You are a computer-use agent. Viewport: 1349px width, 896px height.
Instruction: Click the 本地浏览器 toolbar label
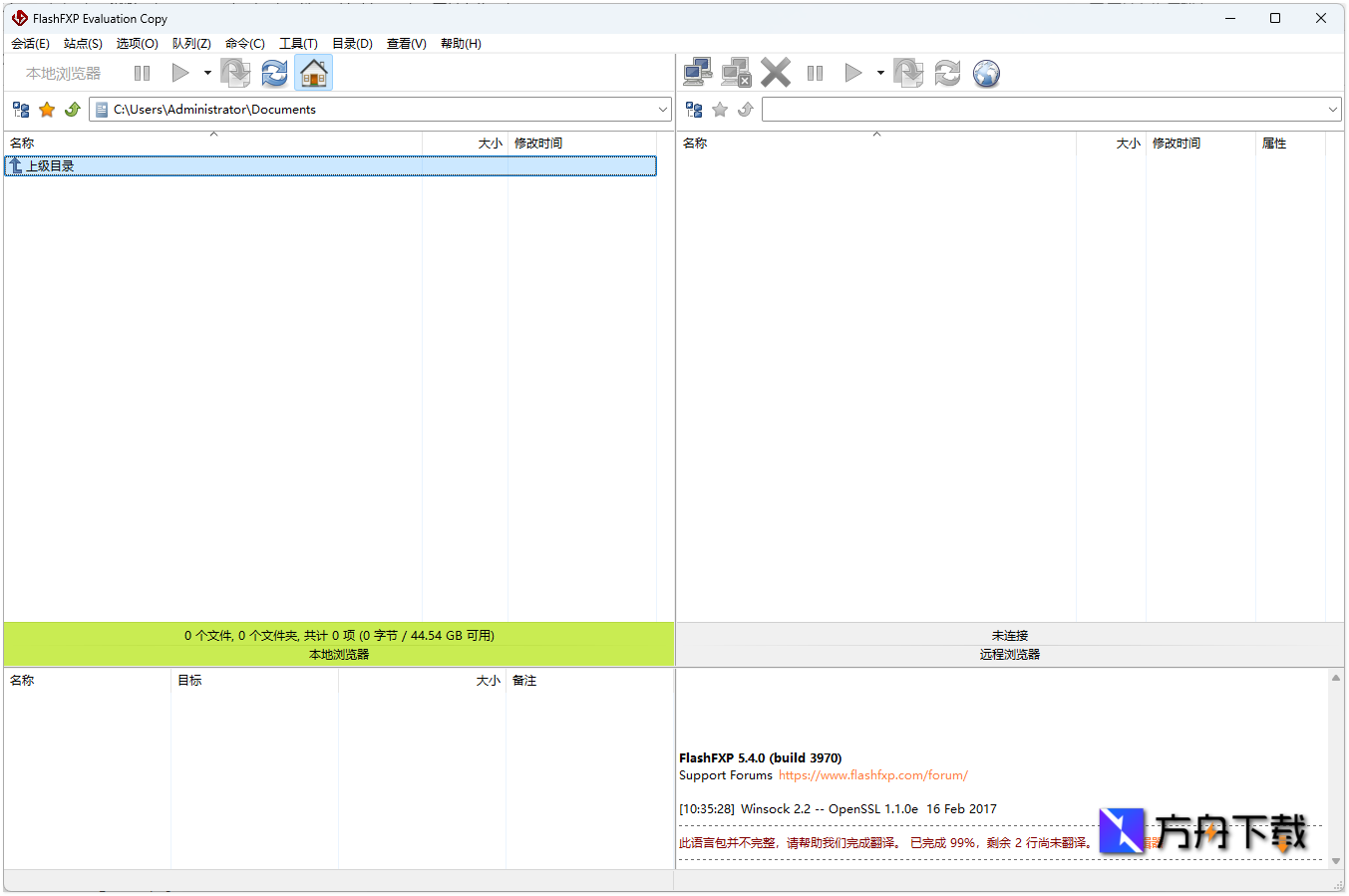pyautogui.click(x=63, y=73)
